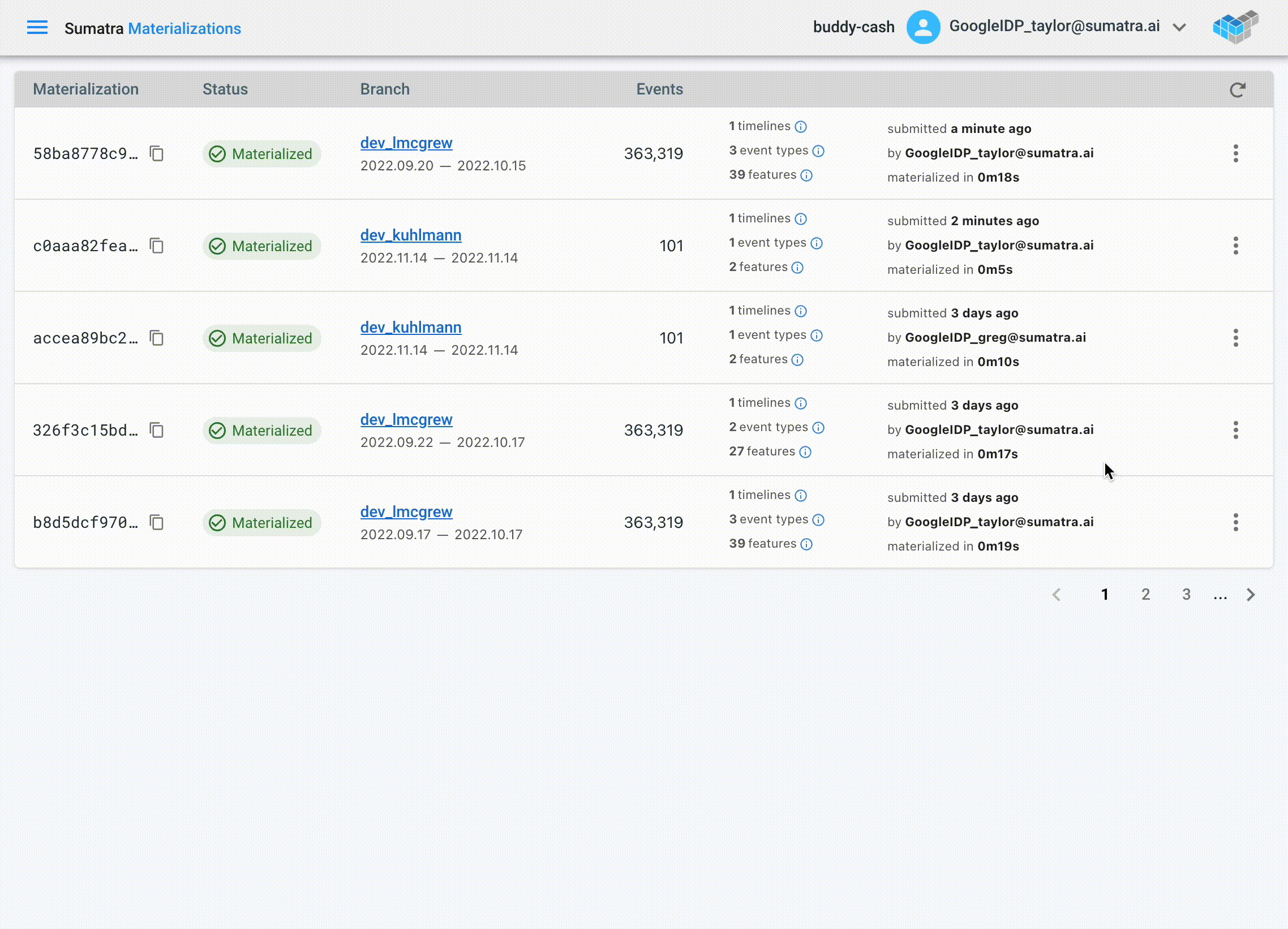Open the hamburger navigation menu

(37, 27)
